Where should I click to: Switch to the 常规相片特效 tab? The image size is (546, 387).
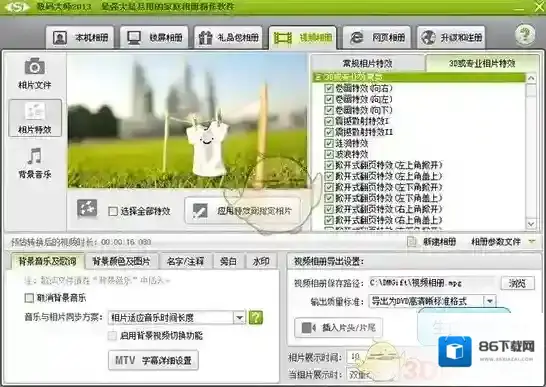tap(368, 63)
